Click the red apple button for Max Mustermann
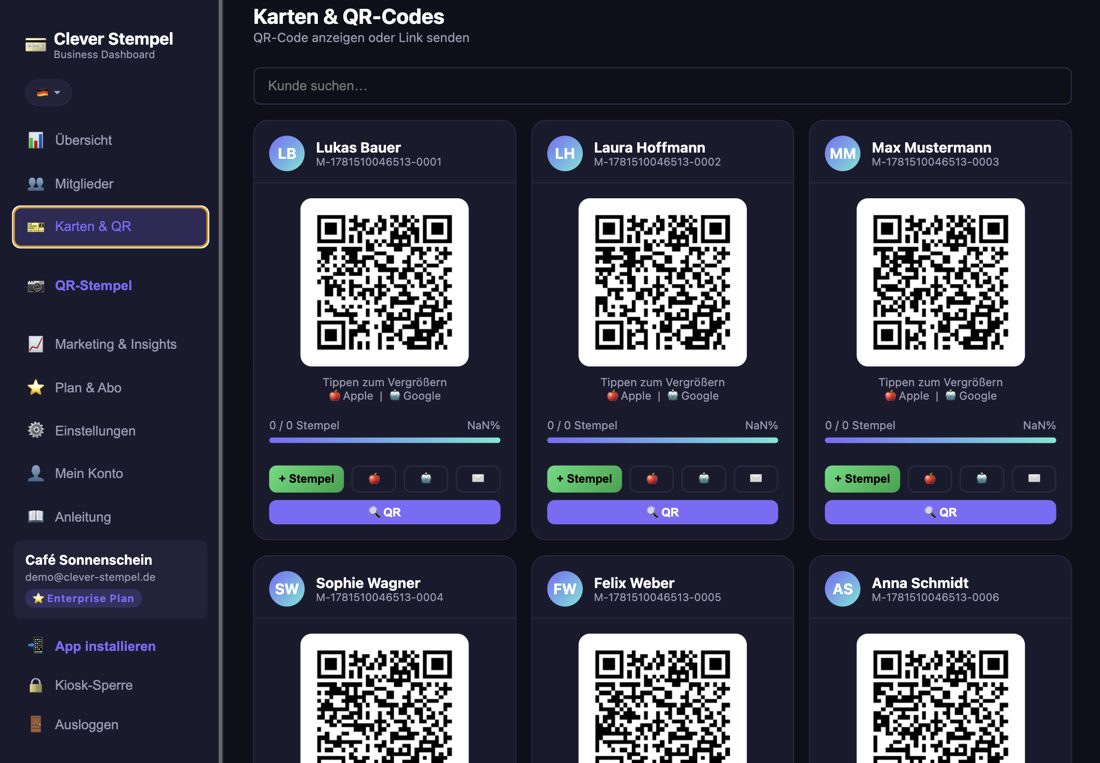This screenshot has height=763, width=1100. tap(930, 479)
